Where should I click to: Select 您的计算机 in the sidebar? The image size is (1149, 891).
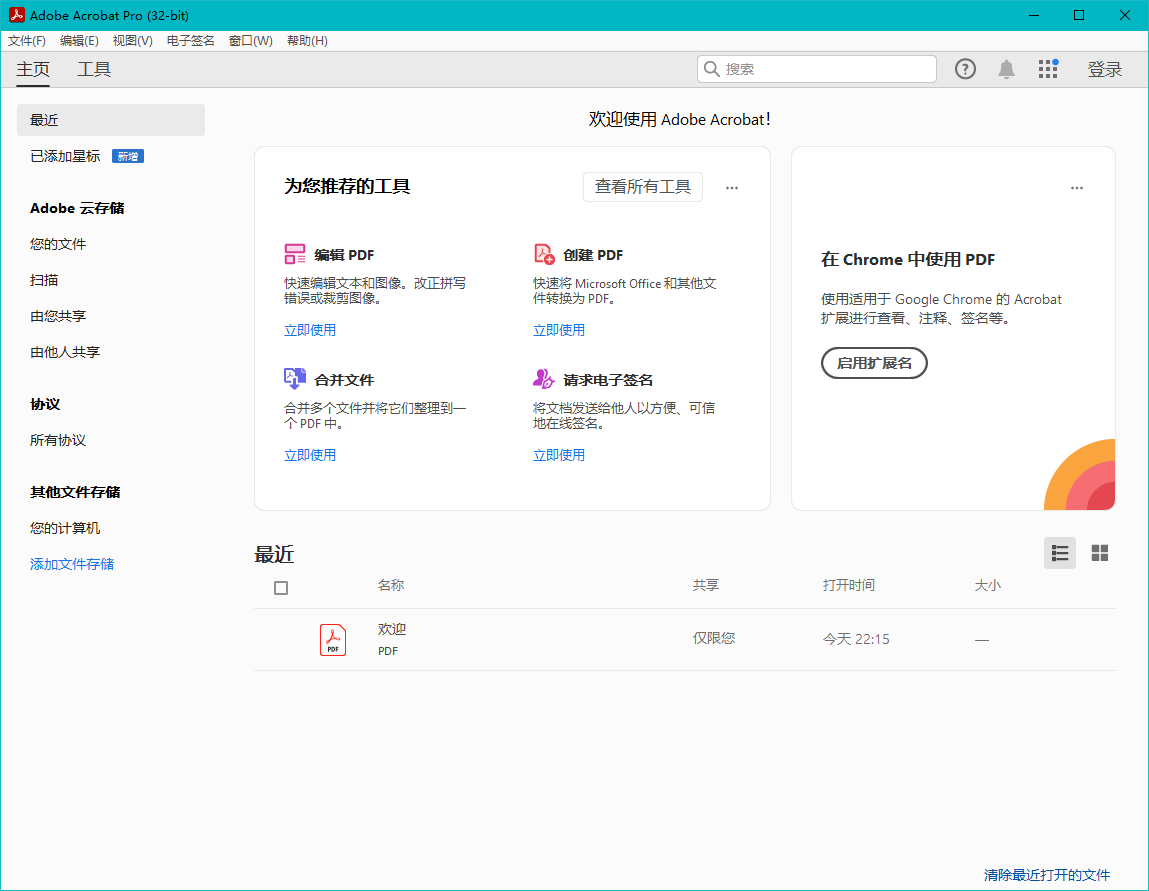pos(65,528)
